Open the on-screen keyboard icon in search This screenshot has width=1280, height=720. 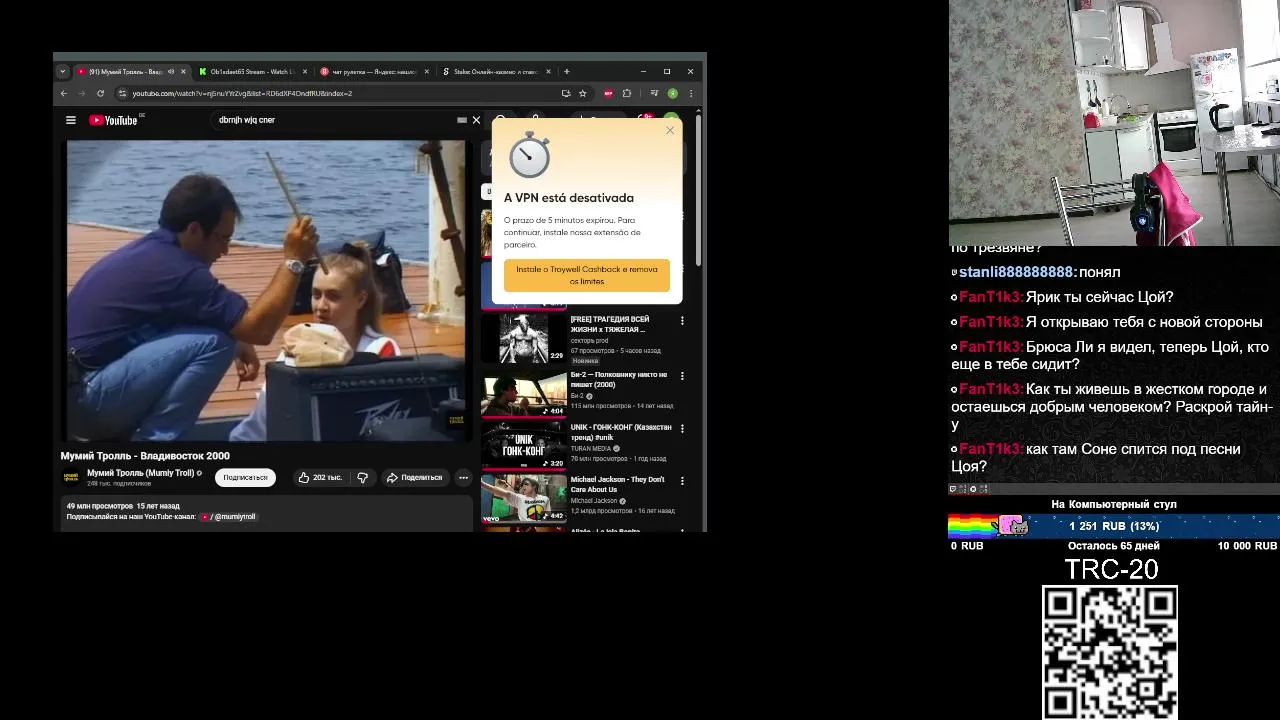click(x=462, y=120)
